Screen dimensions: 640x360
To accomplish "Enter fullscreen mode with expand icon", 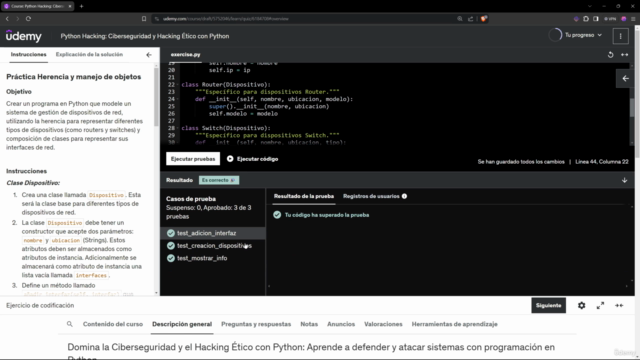I will [600, 305].
